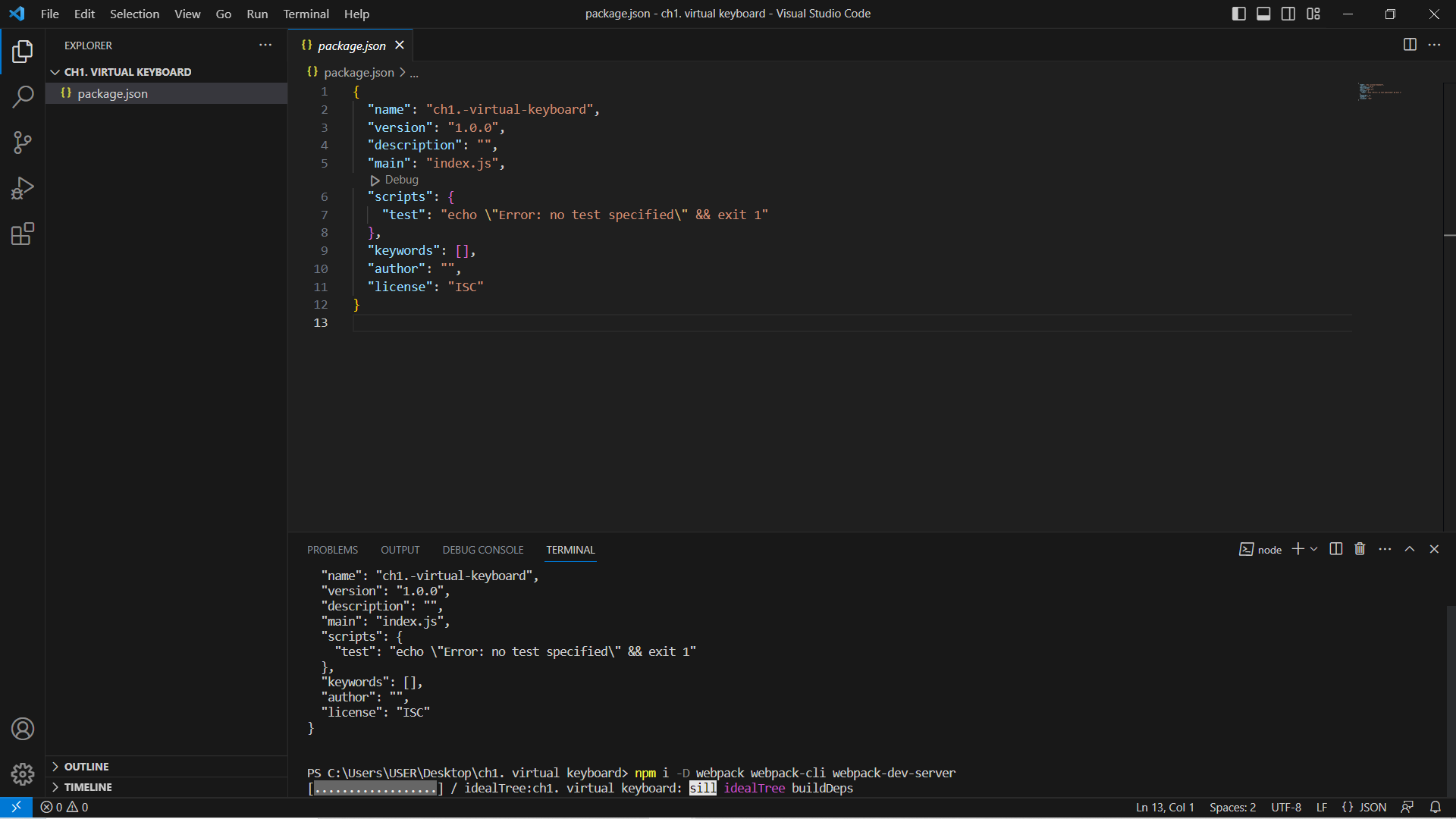Viewport: 1456px width, 819px height.
Task: Select package.json in the Explorer
Action: tap(112, 93)
